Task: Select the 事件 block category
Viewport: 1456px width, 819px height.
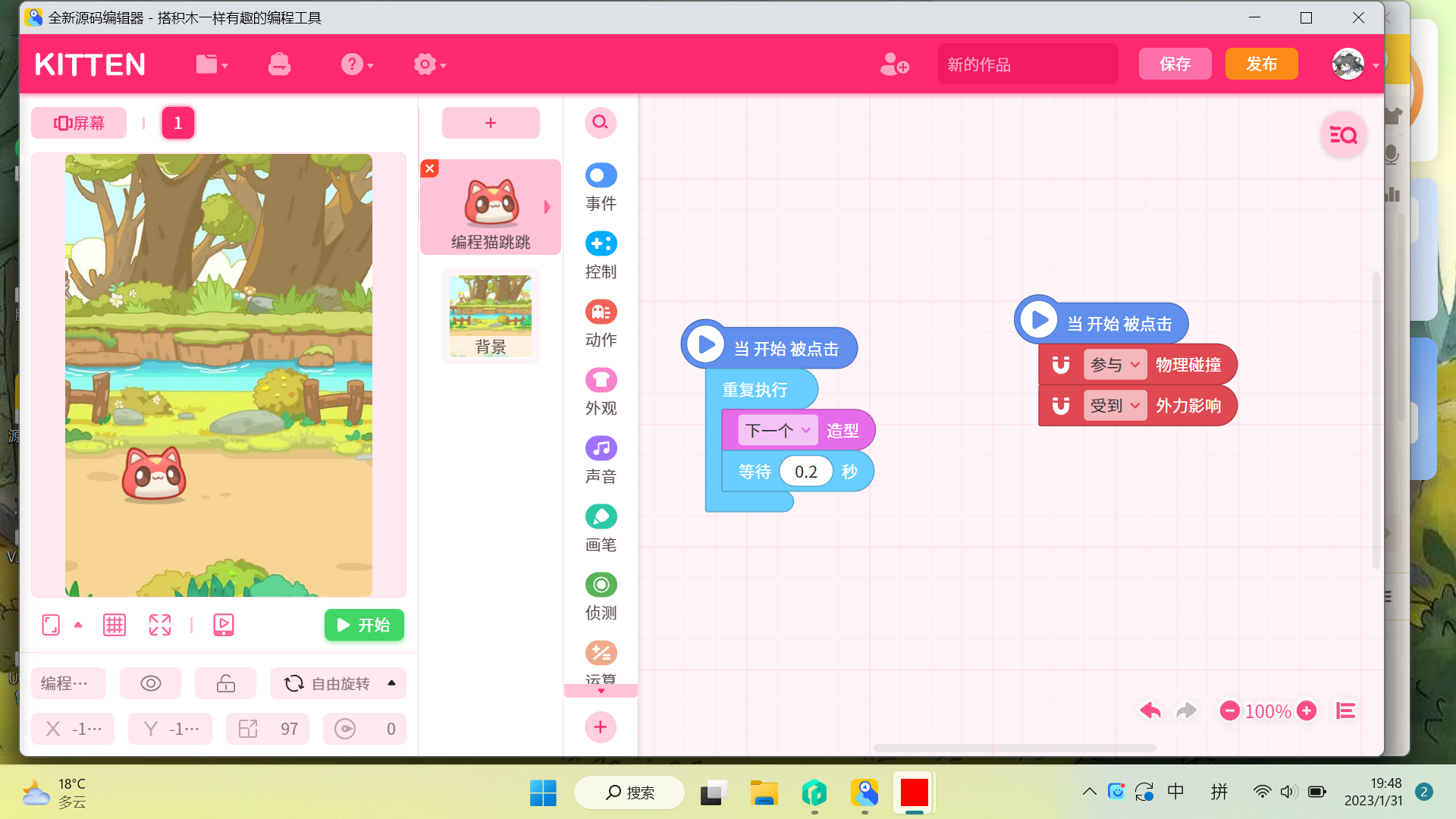Action: pyautogui.click(x=601, y=187)
